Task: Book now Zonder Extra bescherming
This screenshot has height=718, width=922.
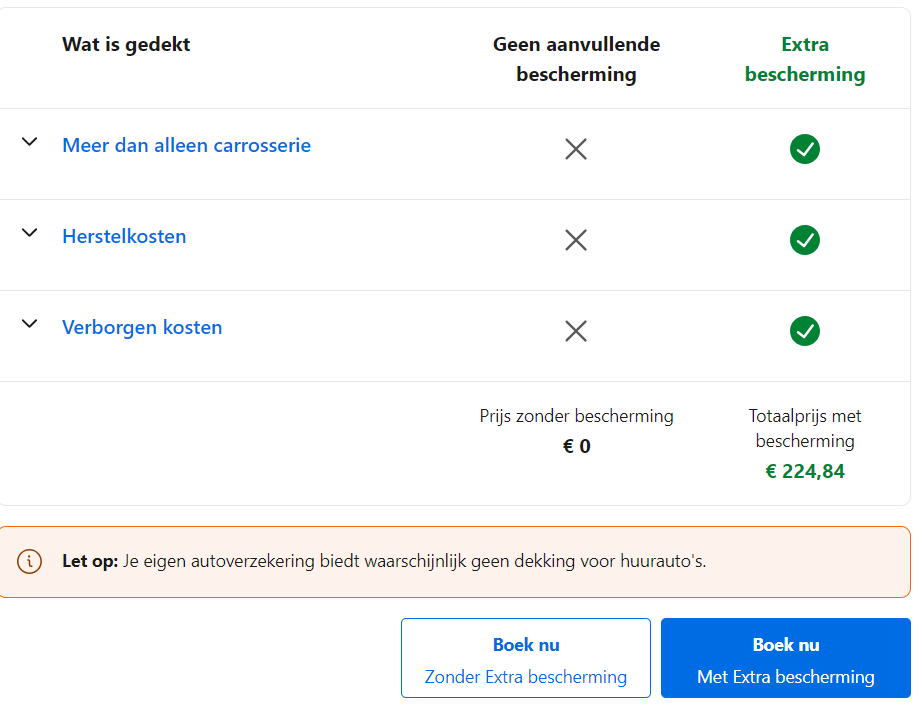Action: pyautogui.click(x=526, y=658)
